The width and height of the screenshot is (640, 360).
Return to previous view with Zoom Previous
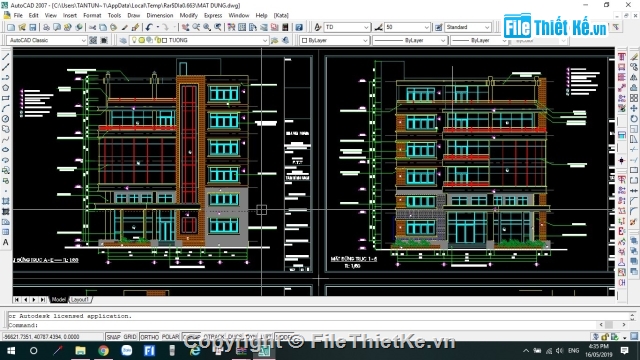218,27
